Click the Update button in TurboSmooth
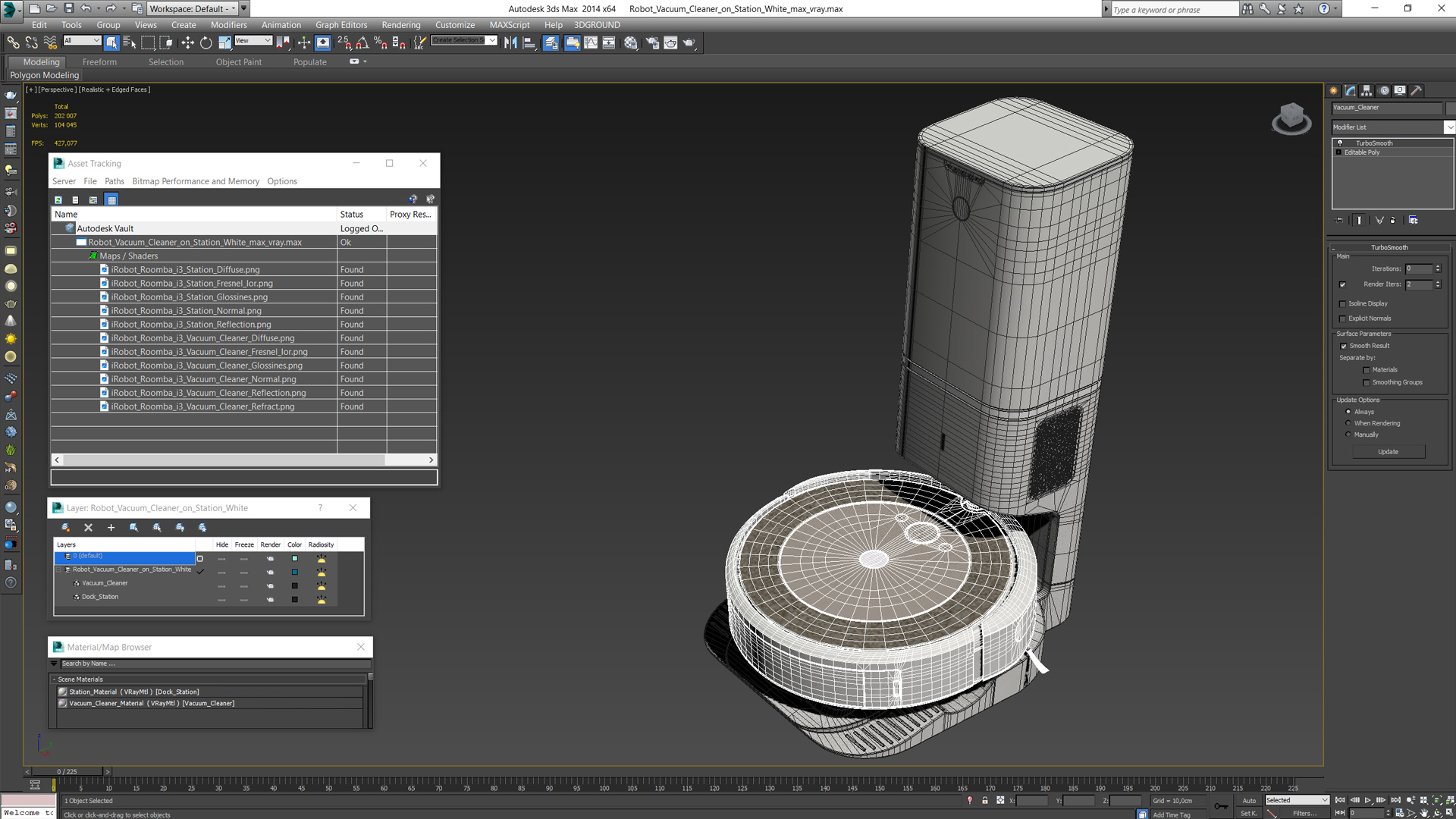 click(1389, 451)
